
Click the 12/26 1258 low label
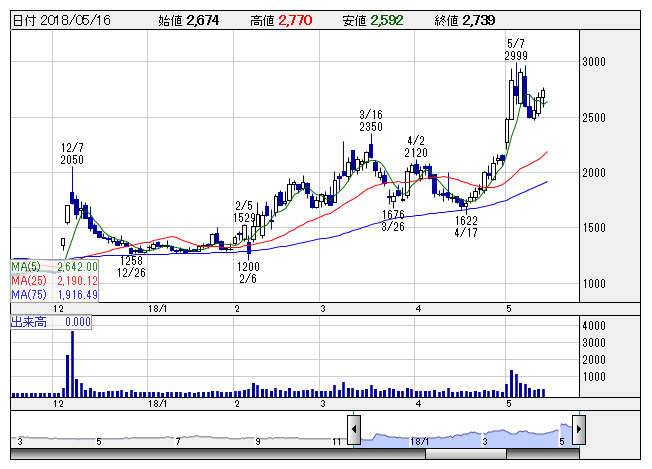point(132,266)
